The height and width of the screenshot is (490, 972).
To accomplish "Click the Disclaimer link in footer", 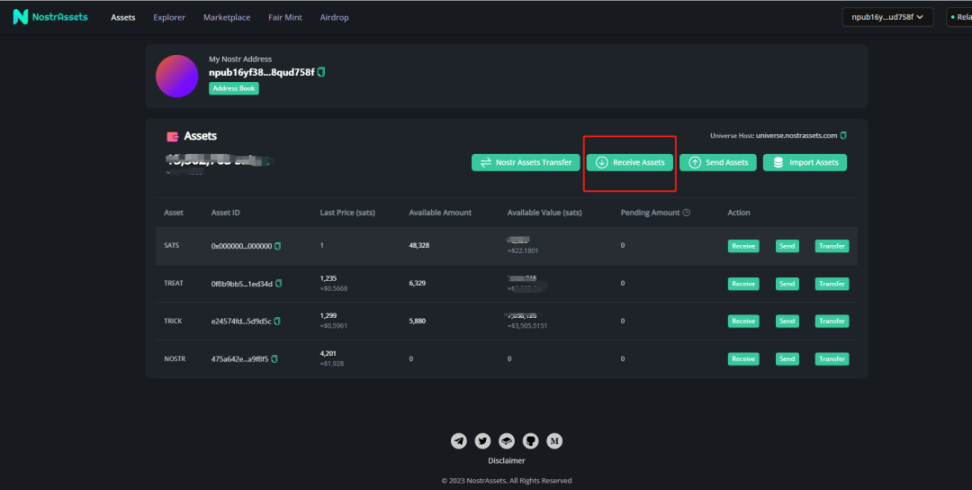I will coord(506,461).
